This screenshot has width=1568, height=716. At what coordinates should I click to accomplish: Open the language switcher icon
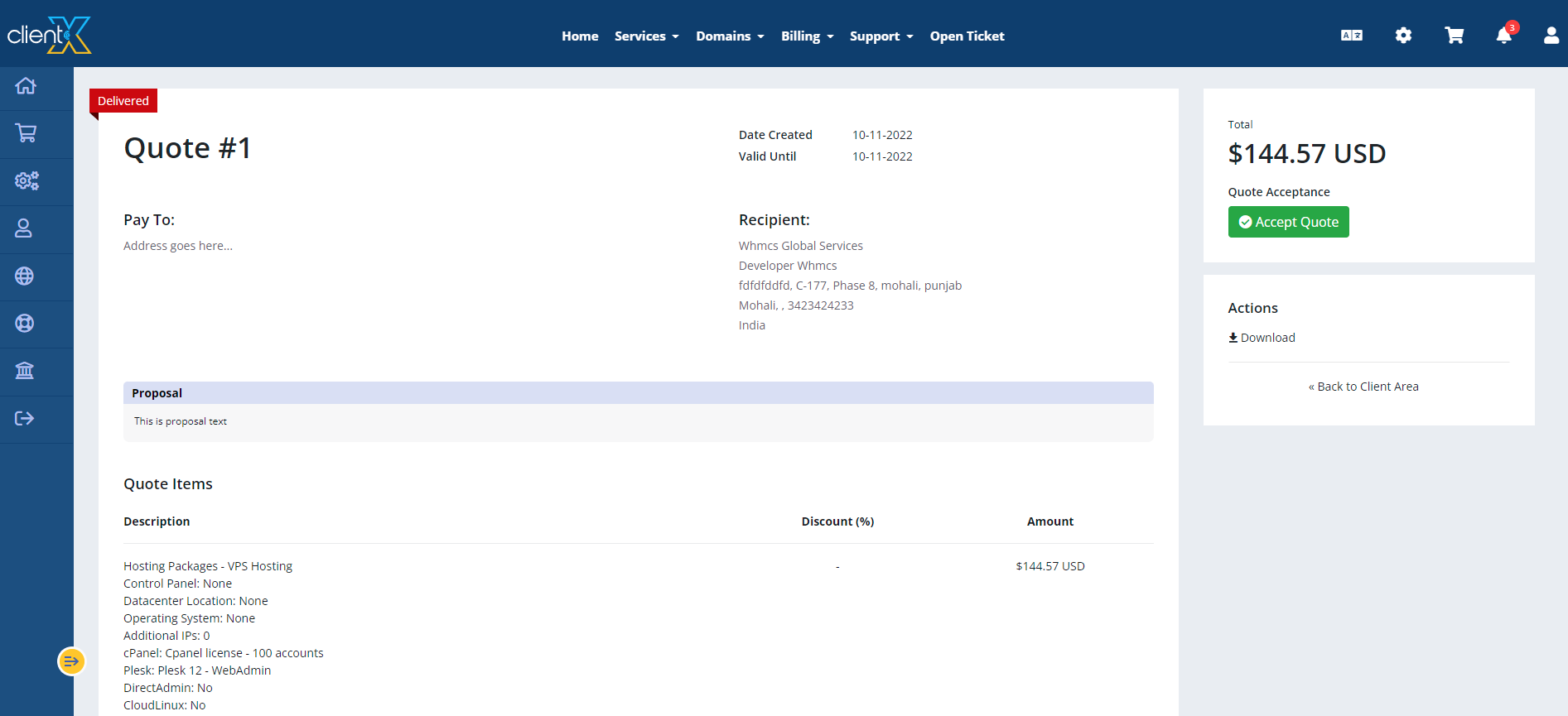[1352, 36]
